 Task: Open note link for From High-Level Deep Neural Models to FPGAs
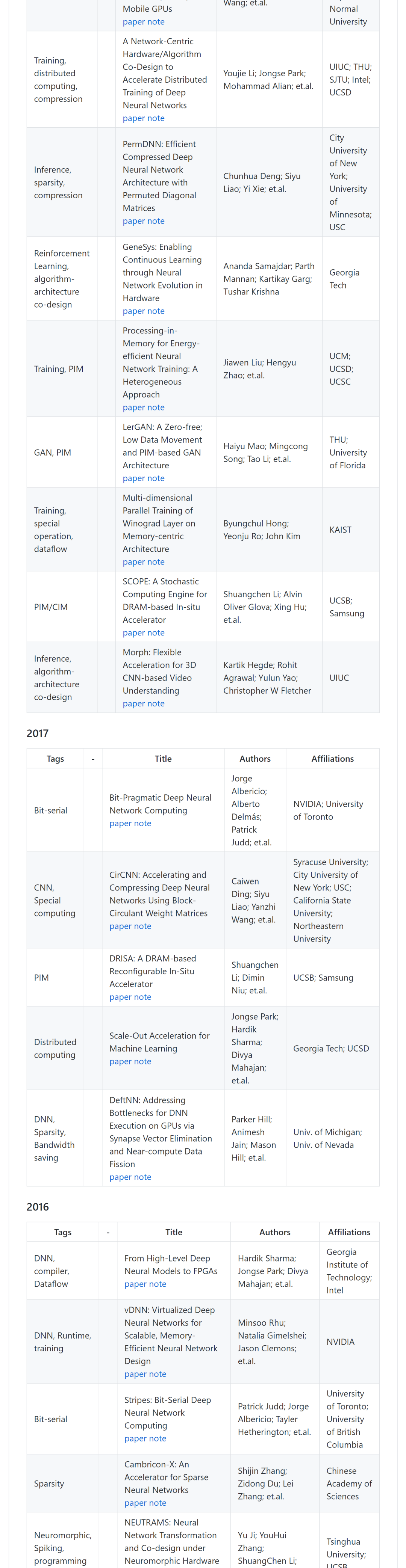point(157,1284)
